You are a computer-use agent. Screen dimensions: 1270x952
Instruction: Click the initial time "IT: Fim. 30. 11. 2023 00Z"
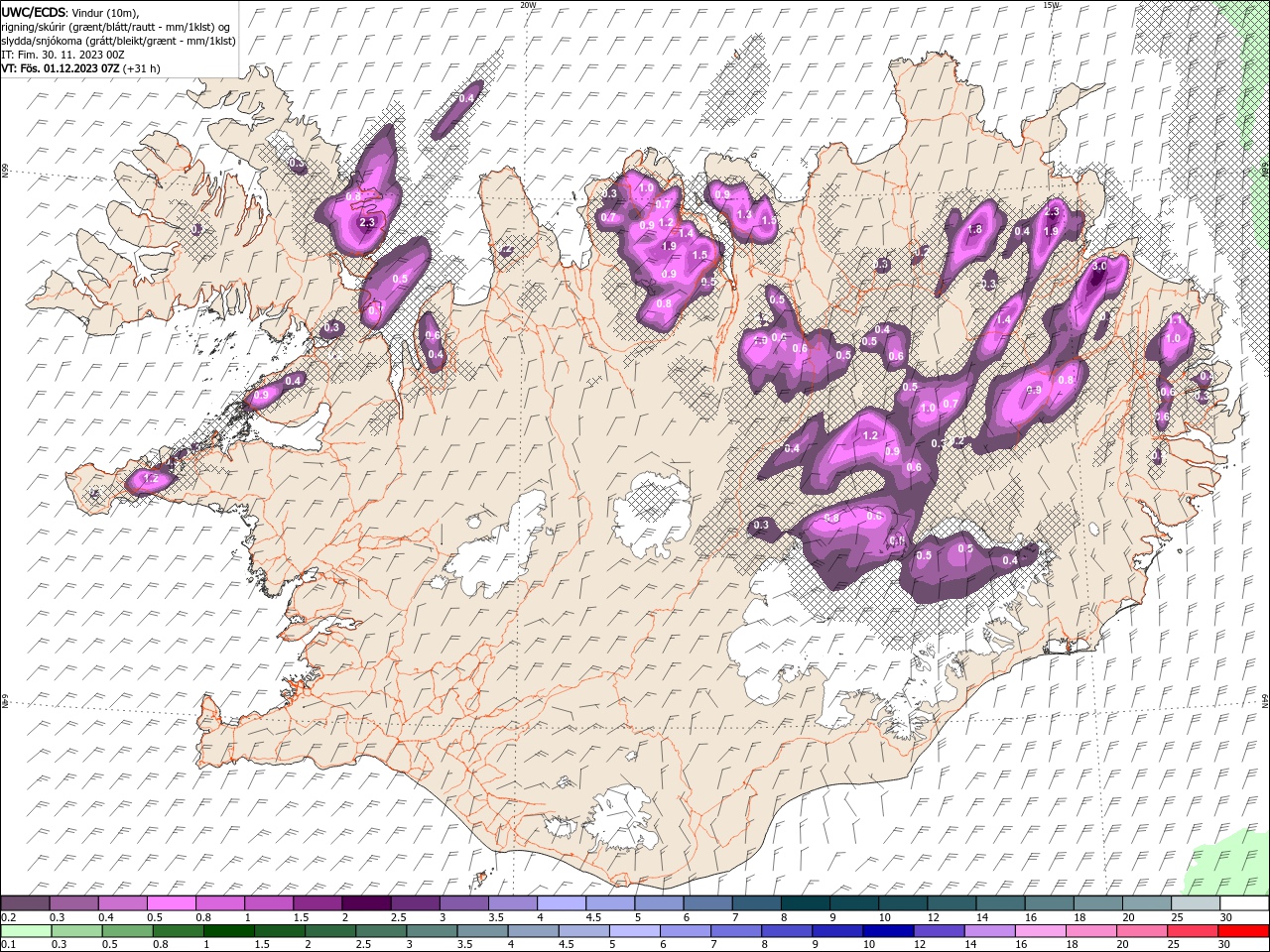(x=62, y=55)
